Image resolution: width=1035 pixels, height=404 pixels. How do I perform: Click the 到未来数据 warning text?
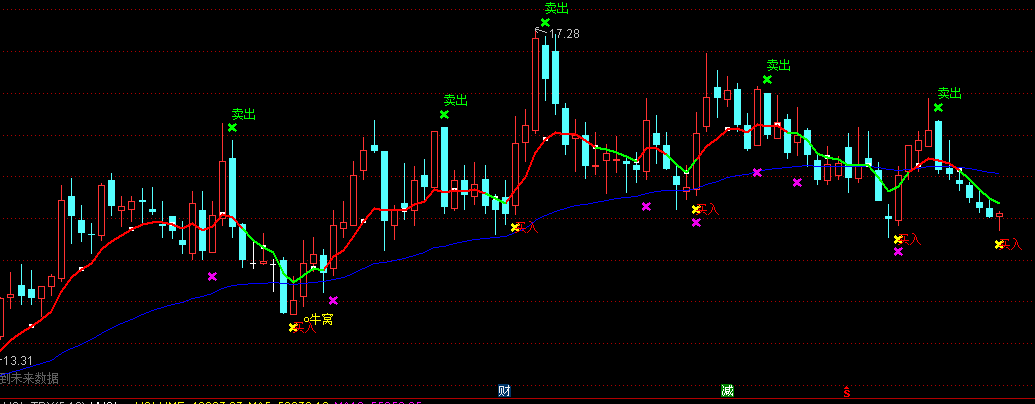[x=29, y=378]
